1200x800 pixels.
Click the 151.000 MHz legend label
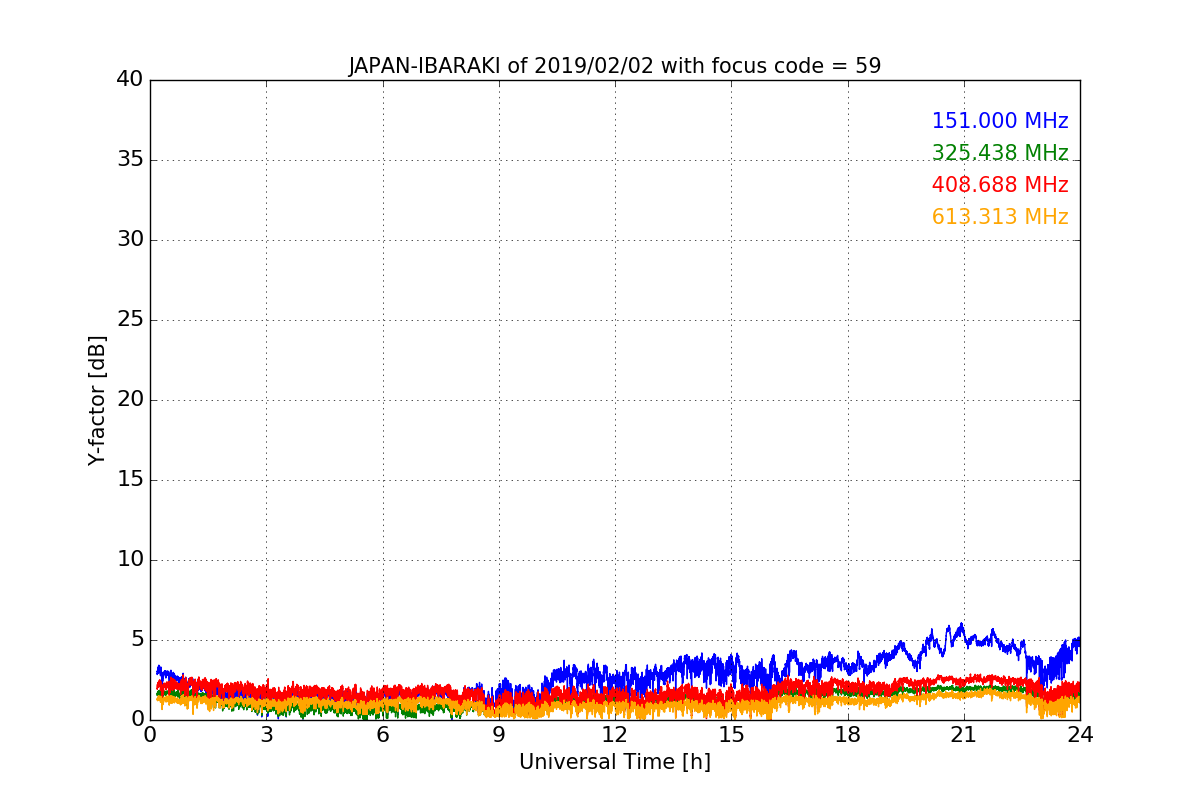pyautogui.click(x=1000, y=121)
